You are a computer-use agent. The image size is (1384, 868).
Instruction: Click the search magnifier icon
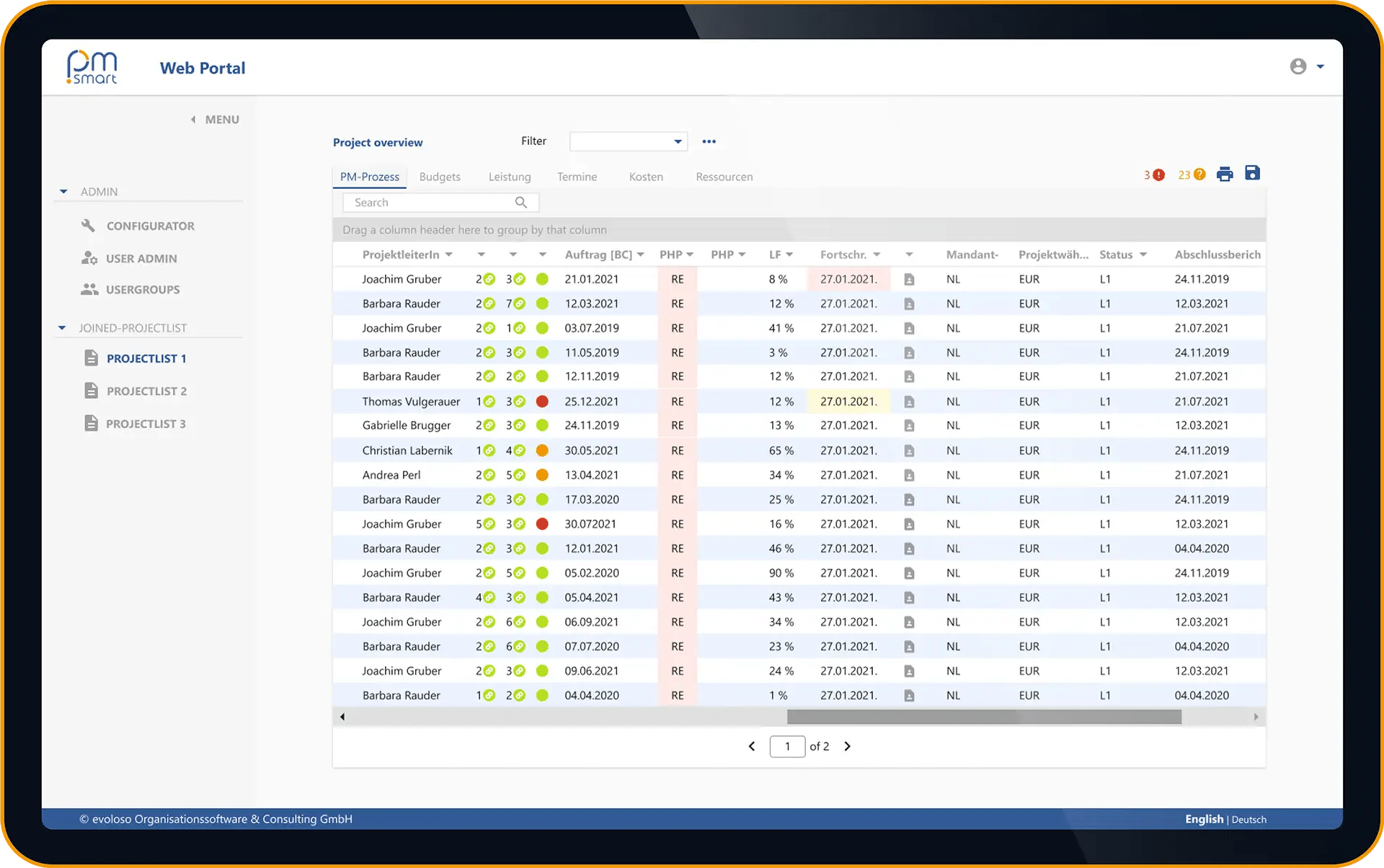pos(521,203)
